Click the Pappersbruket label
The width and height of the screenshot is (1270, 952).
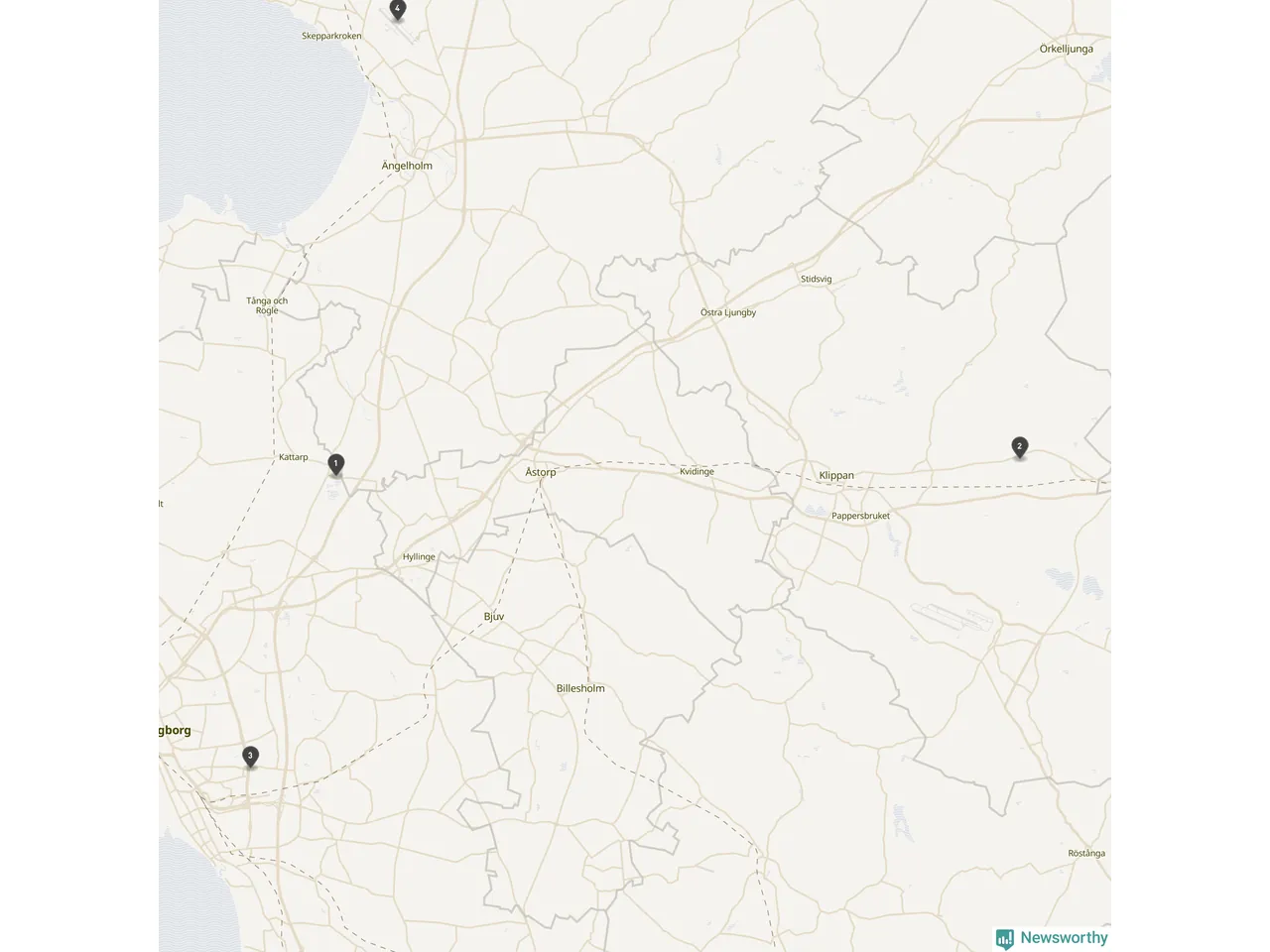[860, 516]
